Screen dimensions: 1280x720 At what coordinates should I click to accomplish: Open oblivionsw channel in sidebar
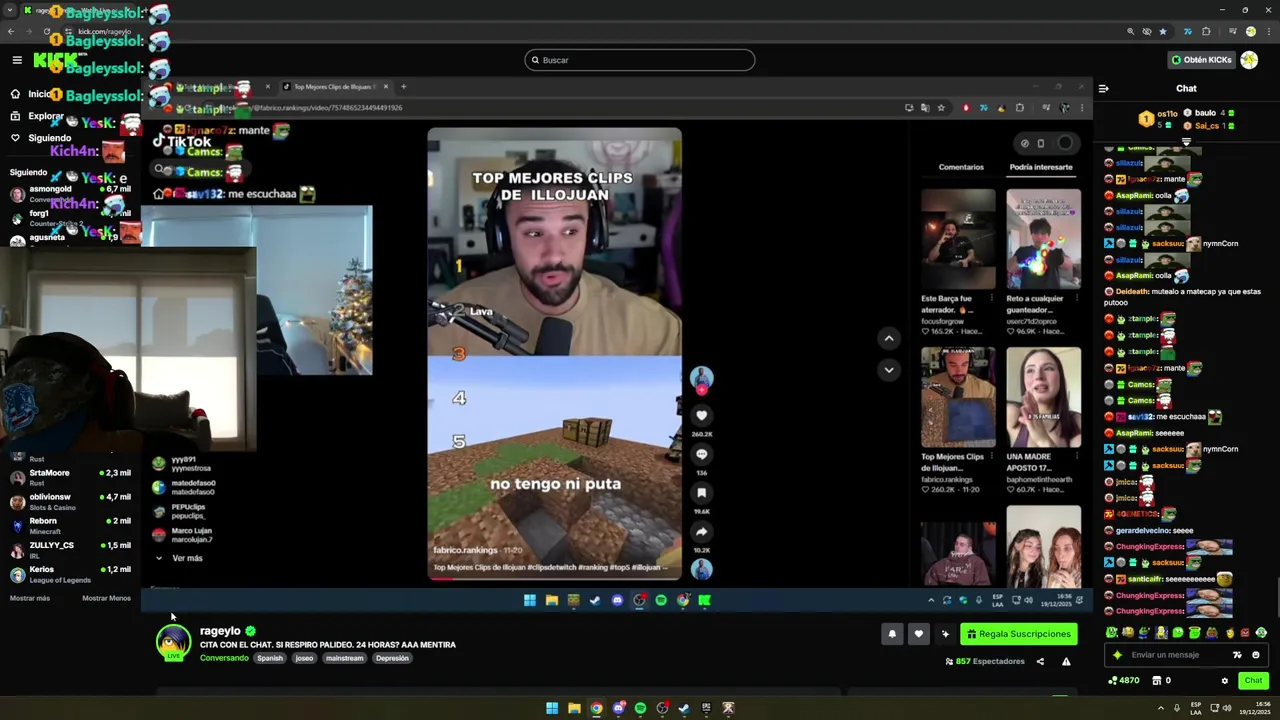tap(70, 502)
